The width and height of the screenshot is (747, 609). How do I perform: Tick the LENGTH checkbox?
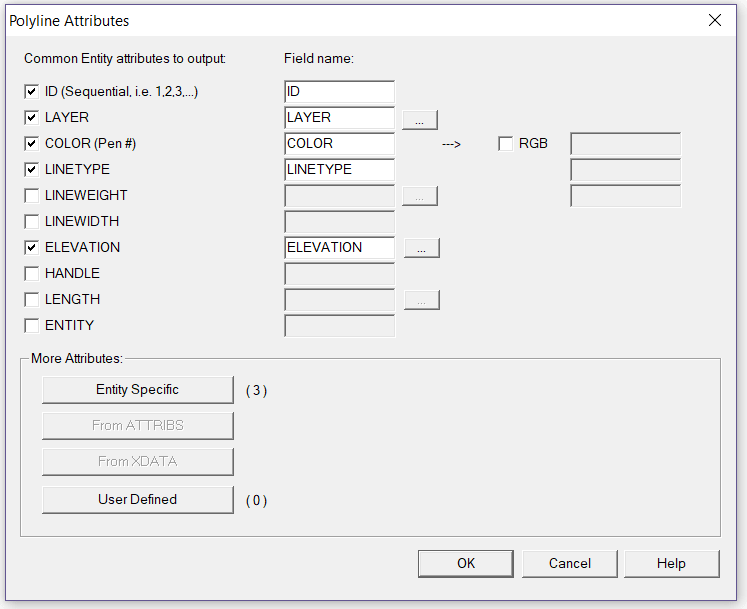31,299
